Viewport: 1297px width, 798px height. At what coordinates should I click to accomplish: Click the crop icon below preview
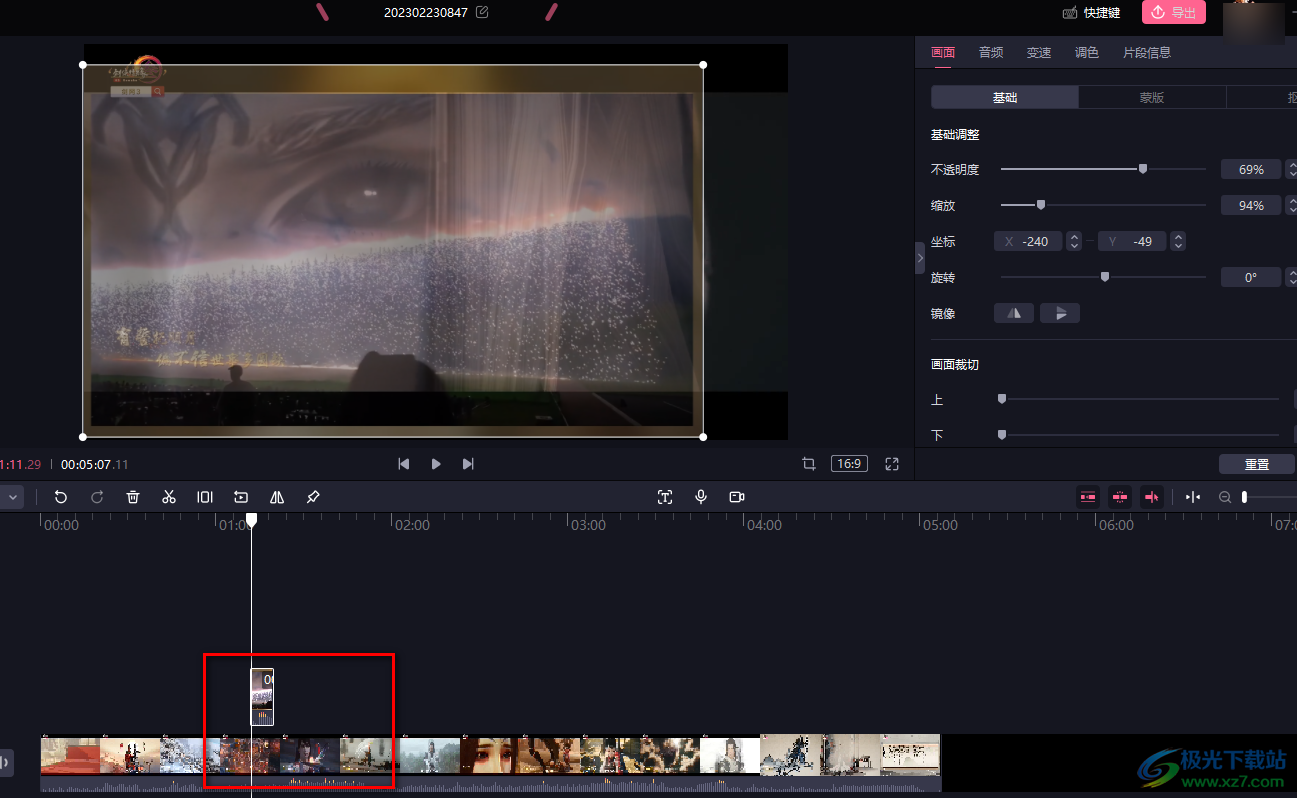(x=809, y=464)
